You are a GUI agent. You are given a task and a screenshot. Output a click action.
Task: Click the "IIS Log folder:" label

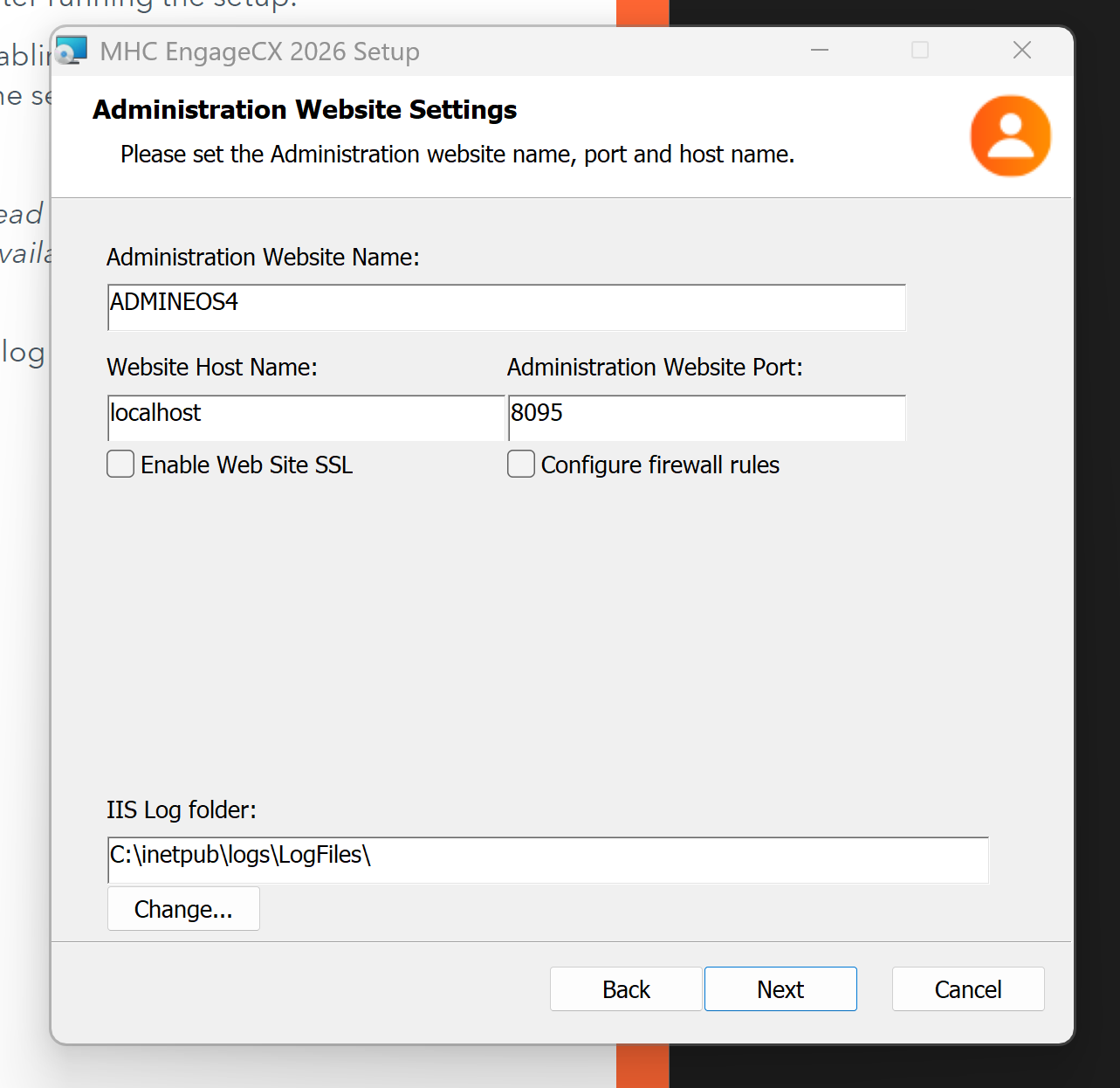click(182, 810)
